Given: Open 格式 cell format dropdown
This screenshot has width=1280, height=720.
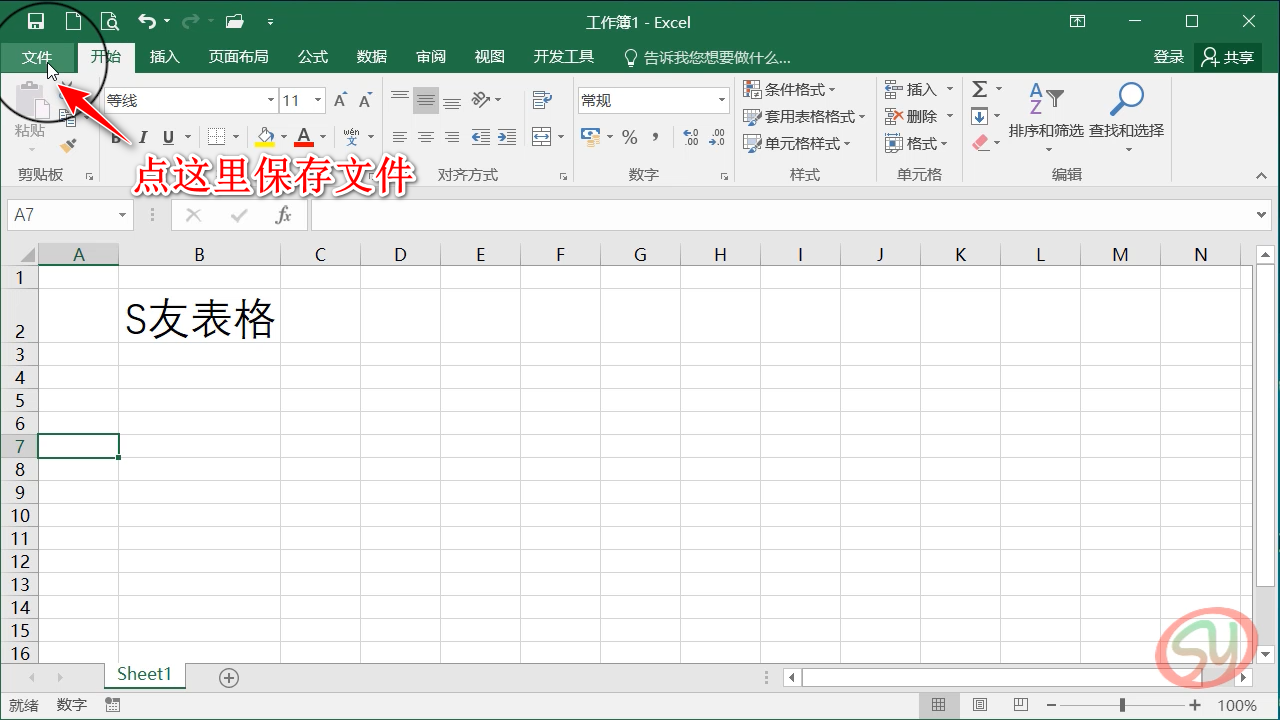Looking at the screenshot, I should point(917,143).
